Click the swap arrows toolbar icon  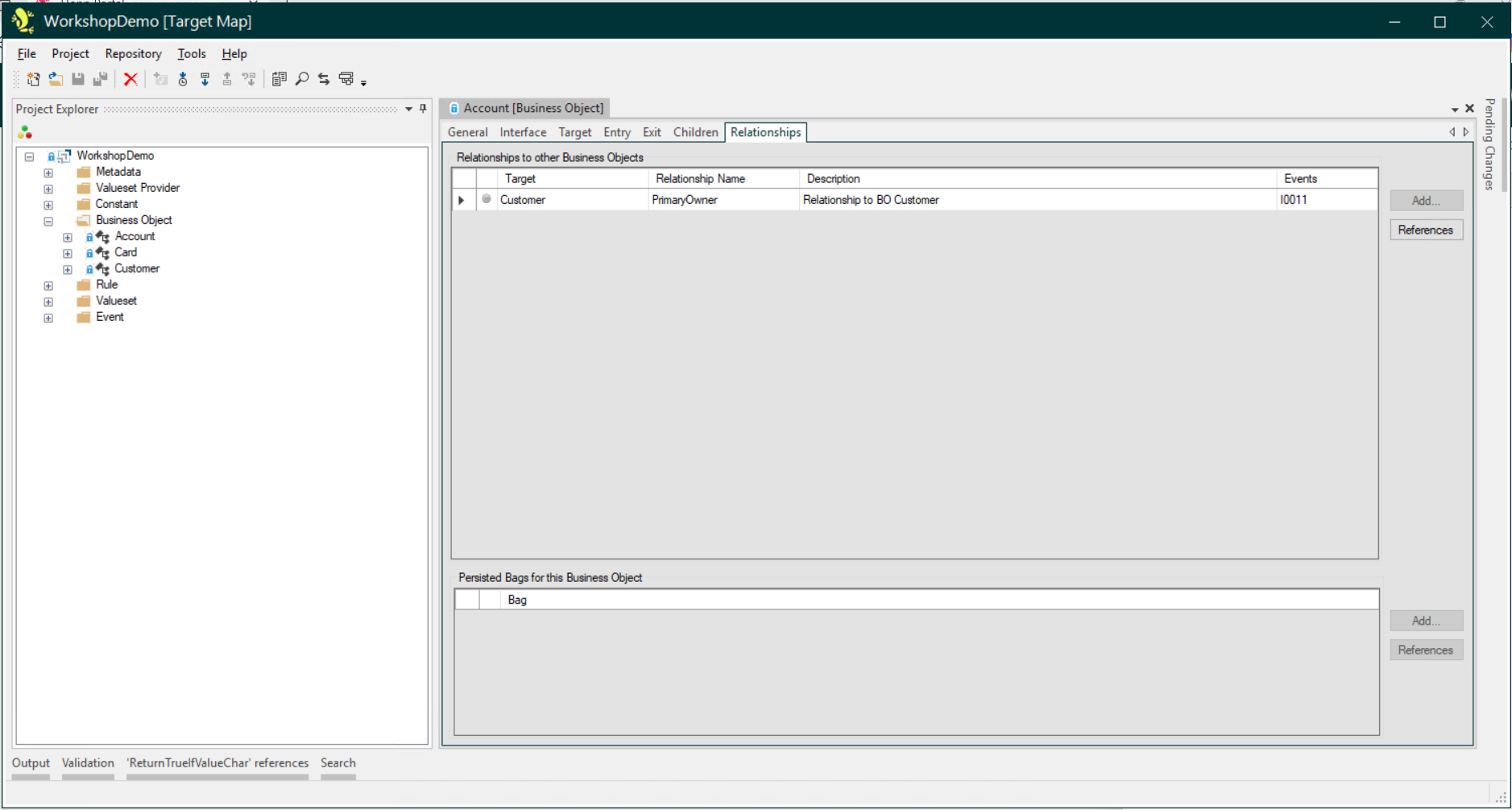[324, 79]
